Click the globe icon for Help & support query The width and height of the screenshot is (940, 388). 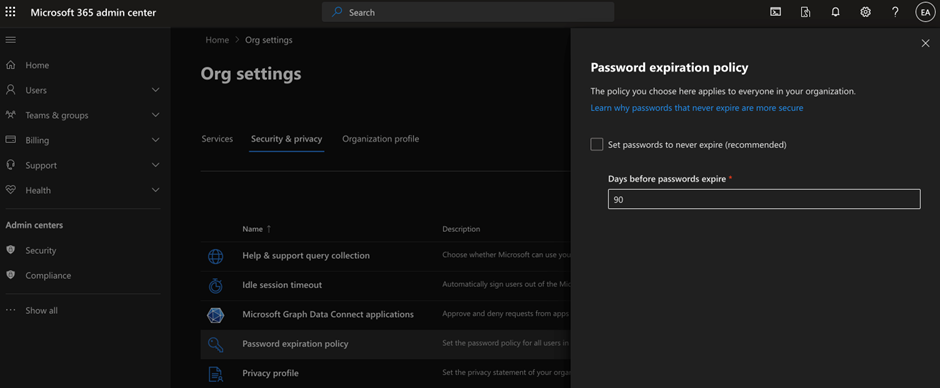pyautogui.click(x=215, y=256)
